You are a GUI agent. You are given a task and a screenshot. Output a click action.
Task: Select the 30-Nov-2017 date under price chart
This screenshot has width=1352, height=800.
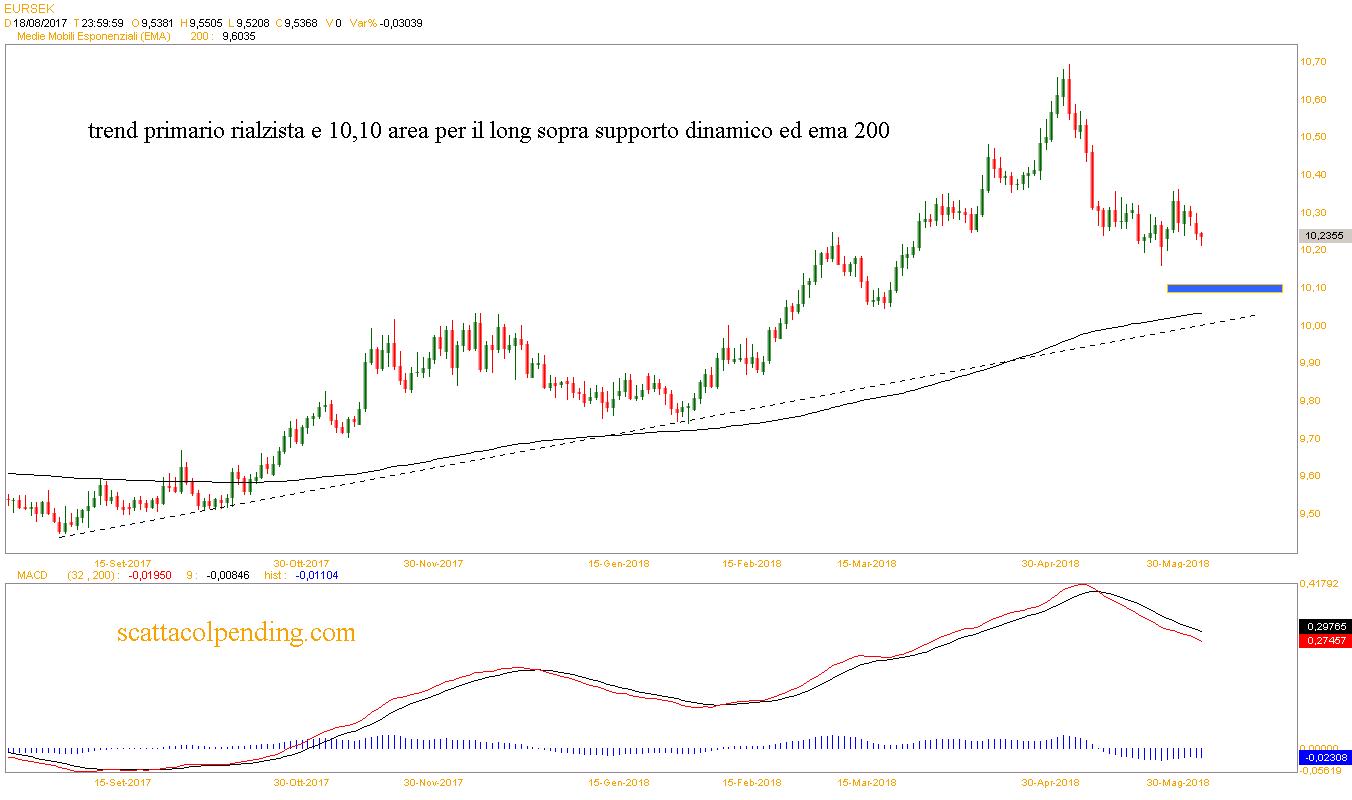433,563
